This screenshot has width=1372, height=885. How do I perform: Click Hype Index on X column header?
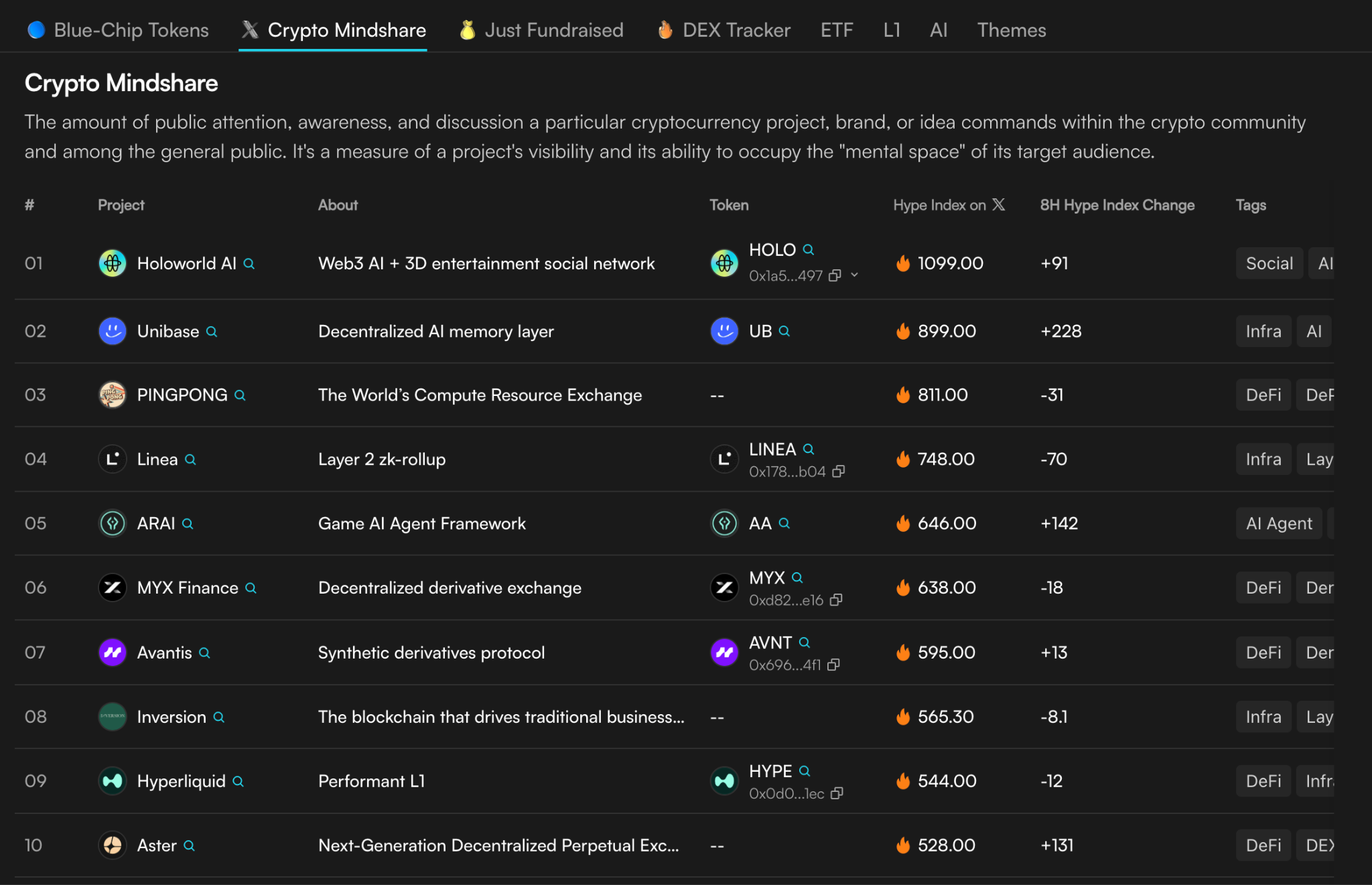pyautogui.click(x=949, y=205)
